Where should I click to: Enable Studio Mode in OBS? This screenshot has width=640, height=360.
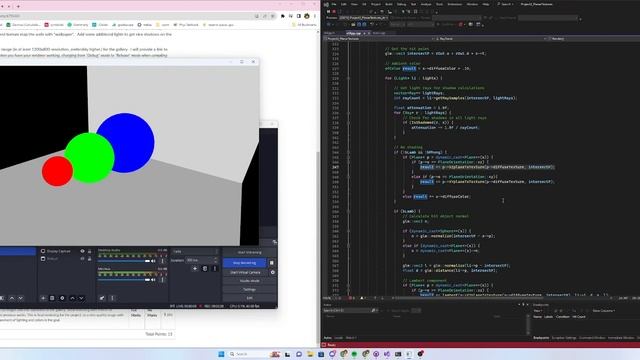[249, 281]
